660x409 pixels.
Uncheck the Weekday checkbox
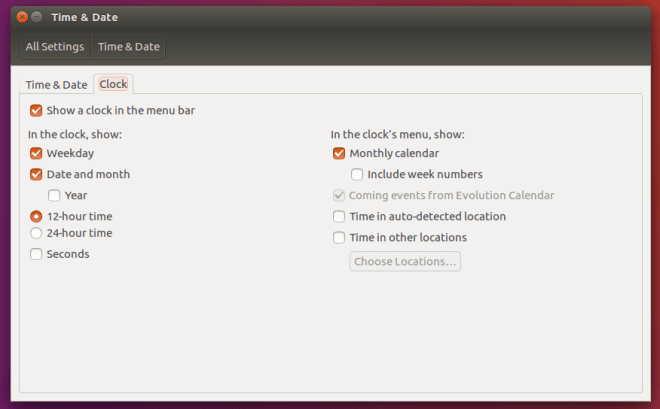pos(37,153)
